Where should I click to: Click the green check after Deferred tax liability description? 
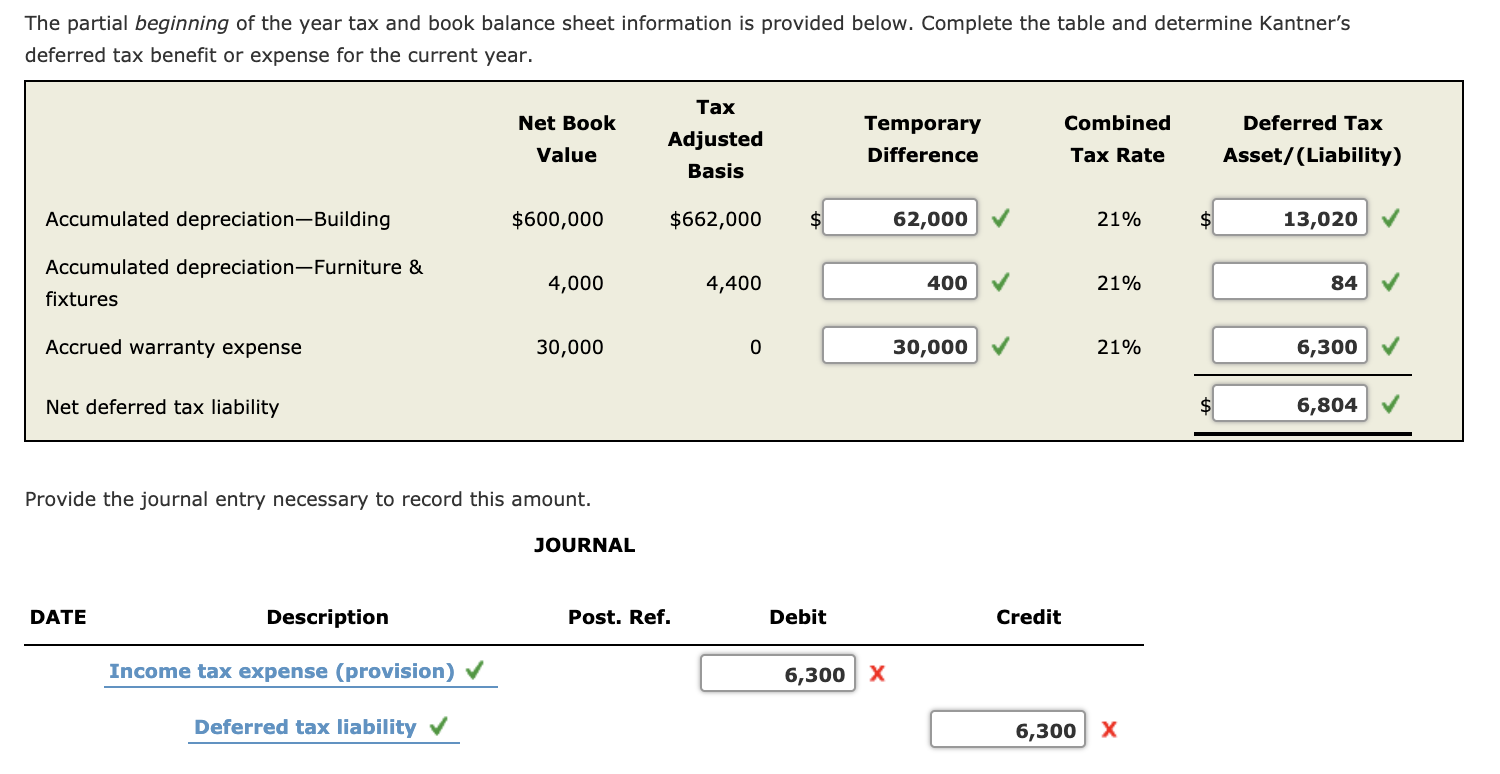(440, 726)
